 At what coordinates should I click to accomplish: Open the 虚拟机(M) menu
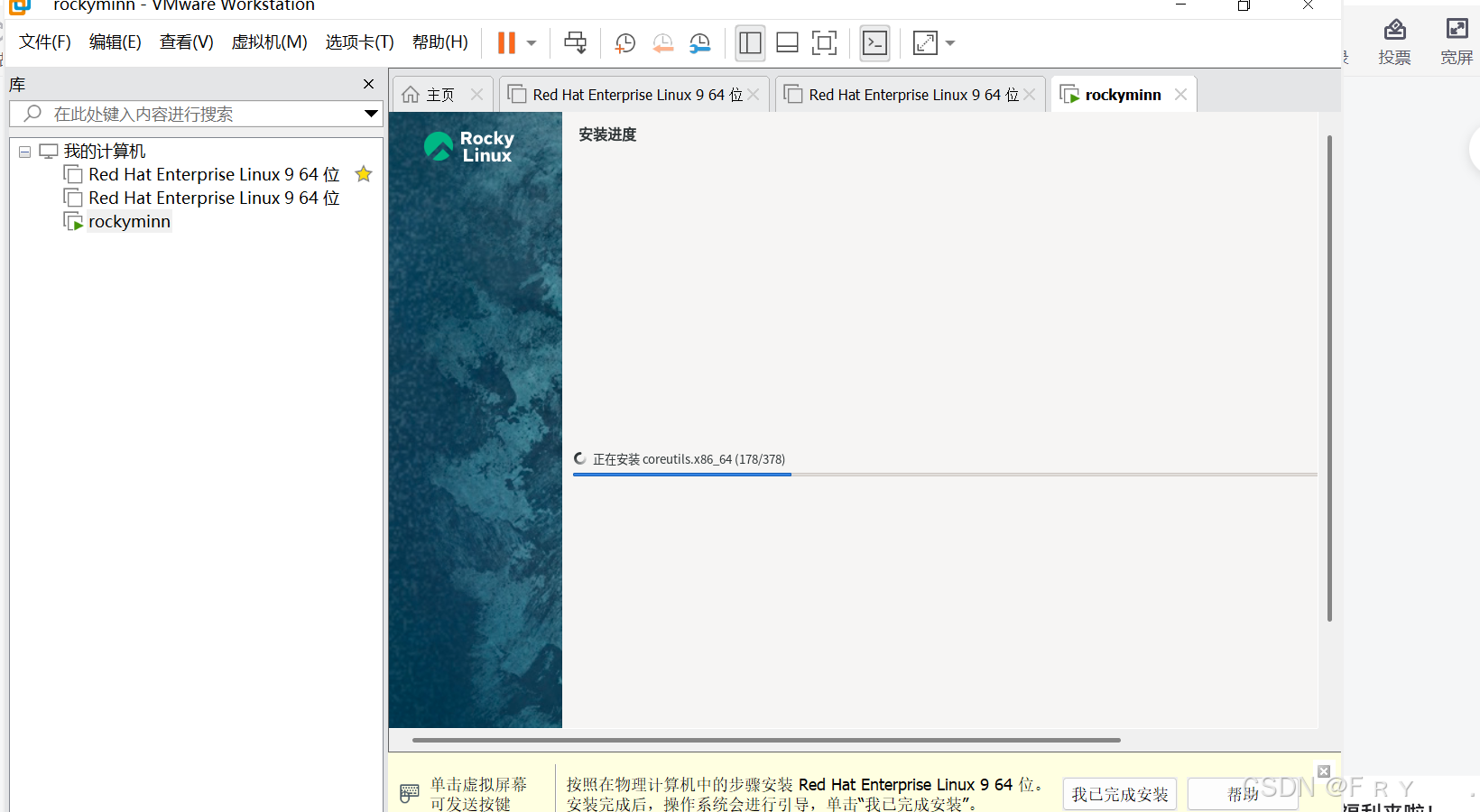click(269, 42)
